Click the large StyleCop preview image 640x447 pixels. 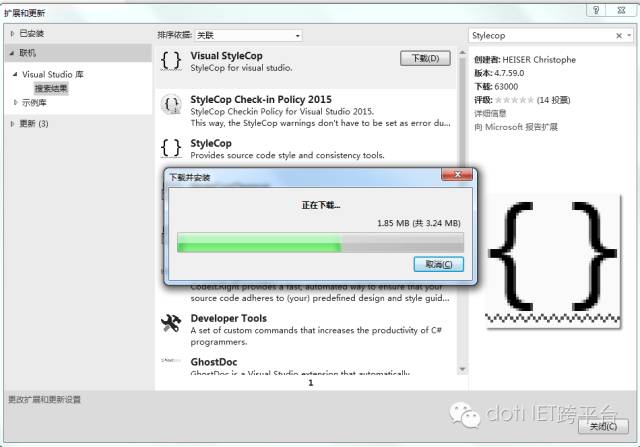(553, 261)
